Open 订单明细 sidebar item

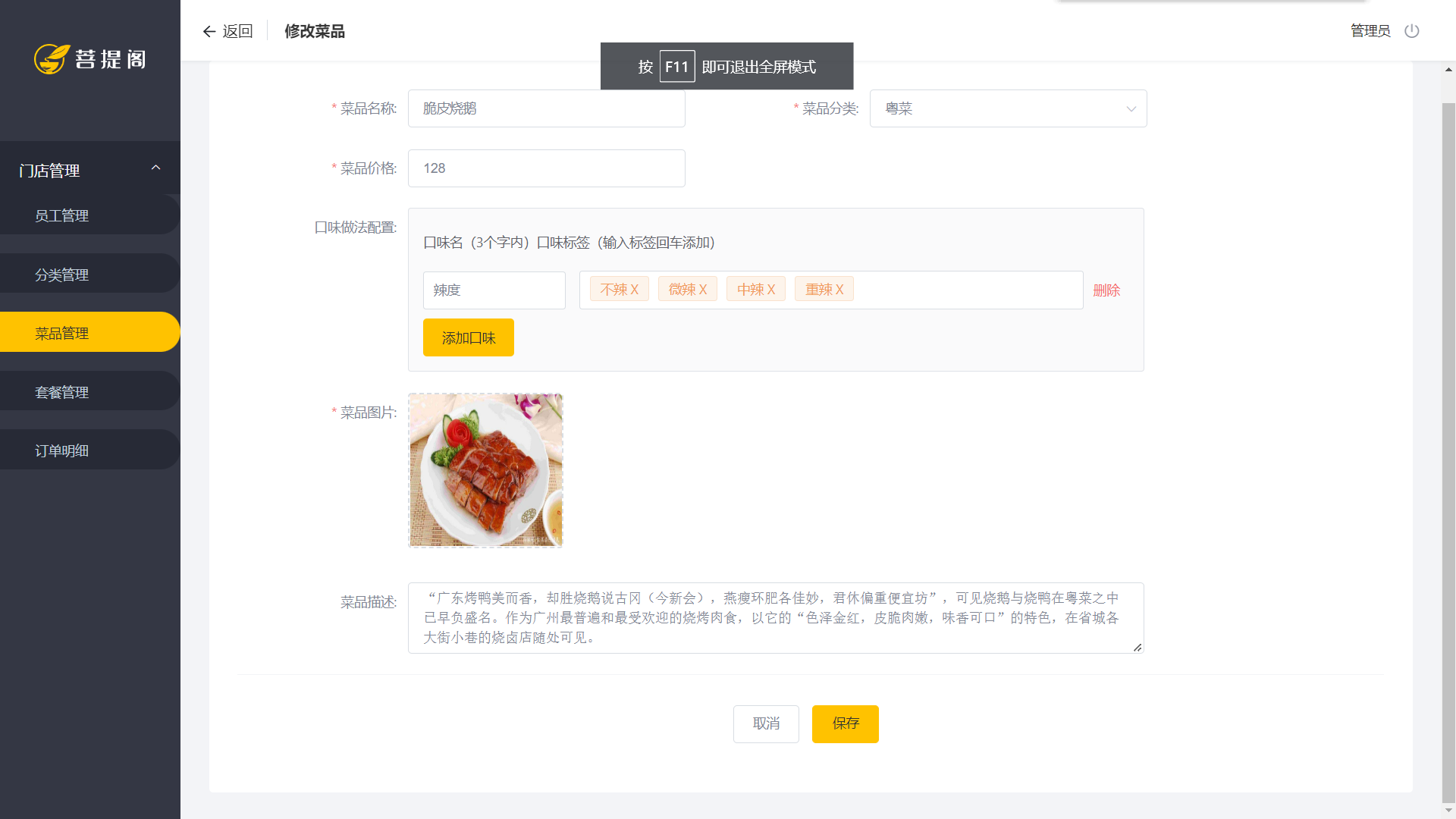(x=62, y=450)
